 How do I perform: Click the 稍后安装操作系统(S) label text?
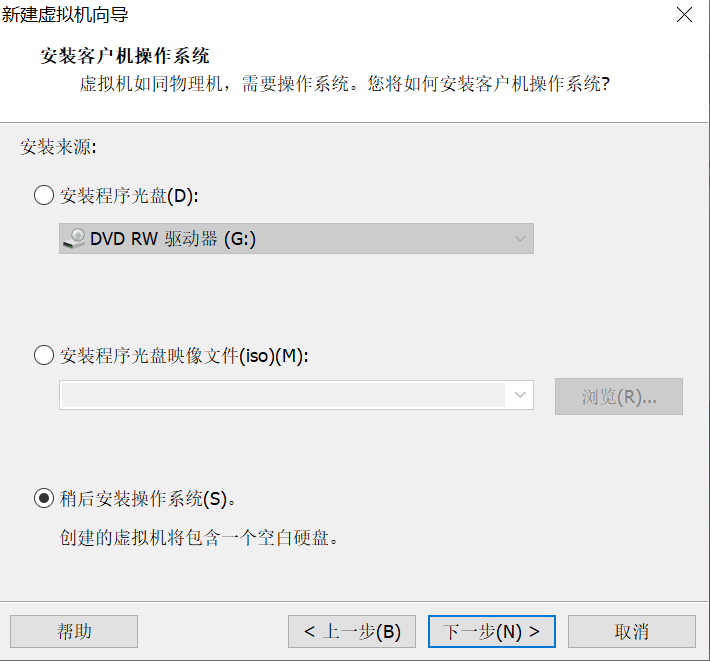point(147,499)
